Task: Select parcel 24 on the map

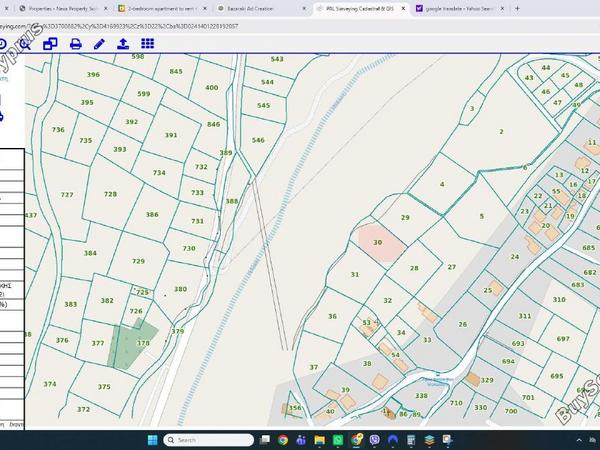Action: click(x=515, y=257)
